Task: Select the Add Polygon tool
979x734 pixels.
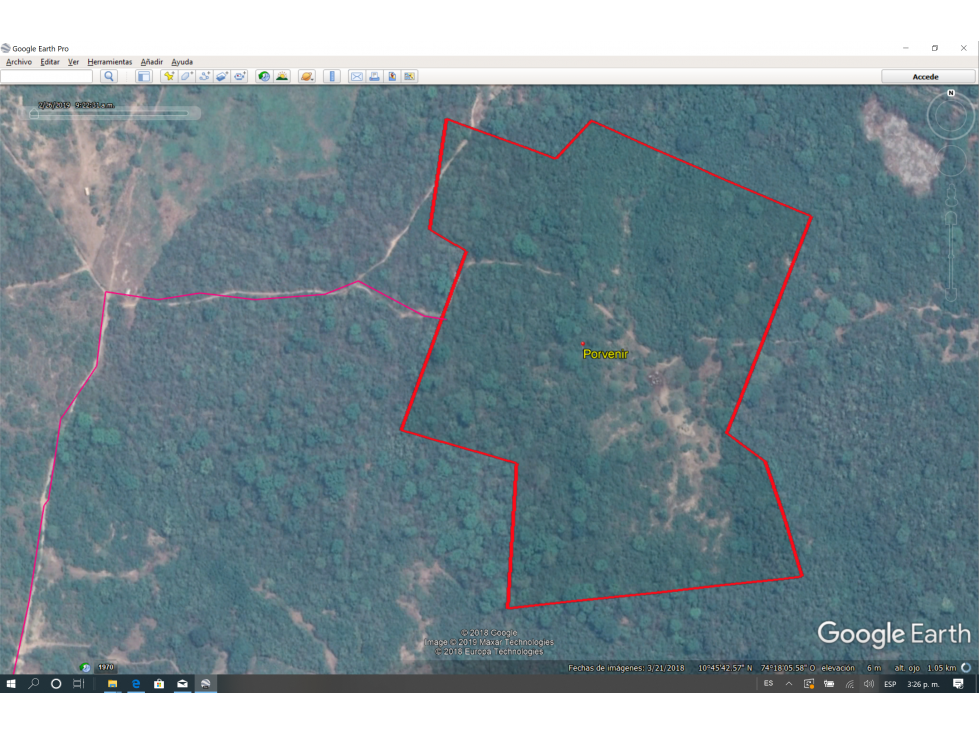Action: coord(186,76)
